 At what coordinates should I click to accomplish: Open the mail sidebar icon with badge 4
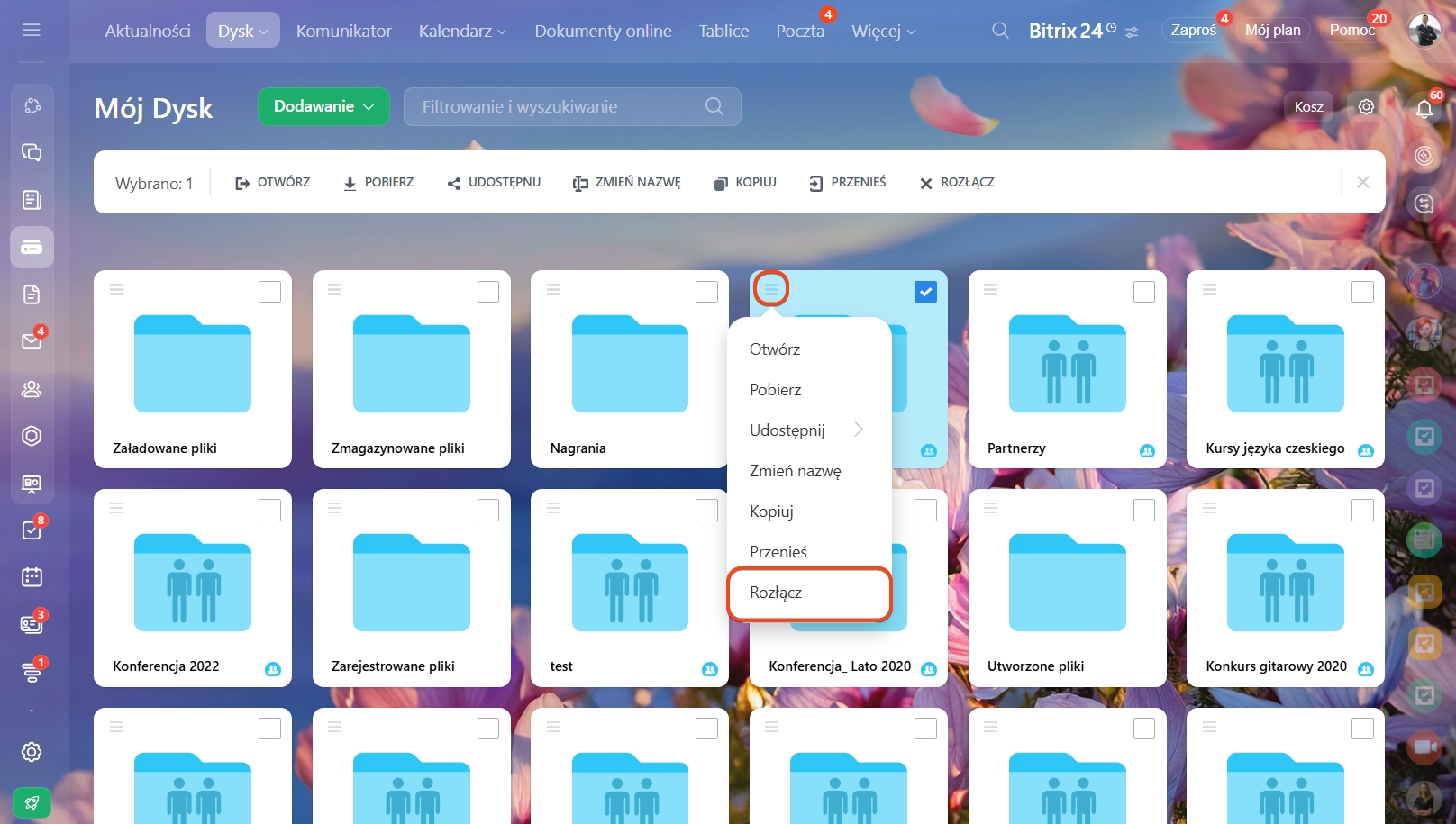pos(32,341)
